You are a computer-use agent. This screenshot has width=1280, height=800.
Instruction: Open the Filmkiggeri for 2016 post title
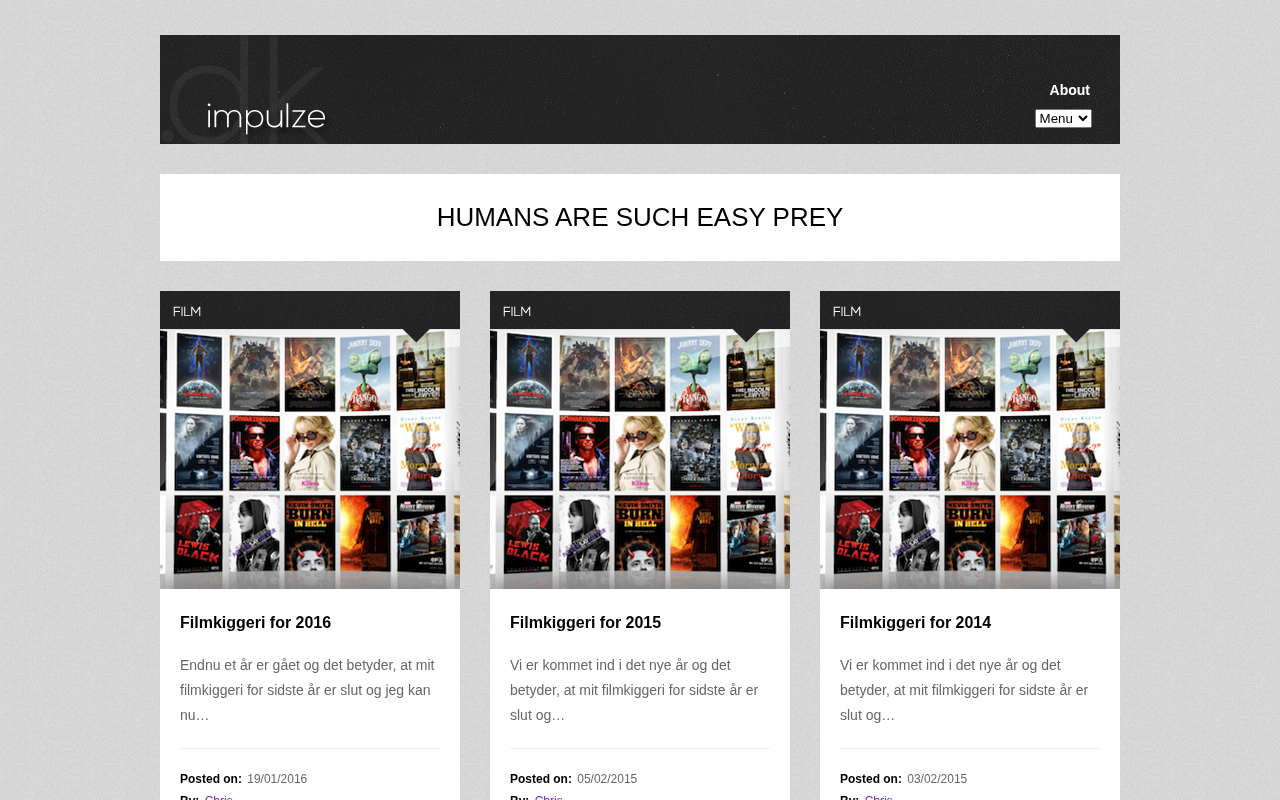pos(255,623)
